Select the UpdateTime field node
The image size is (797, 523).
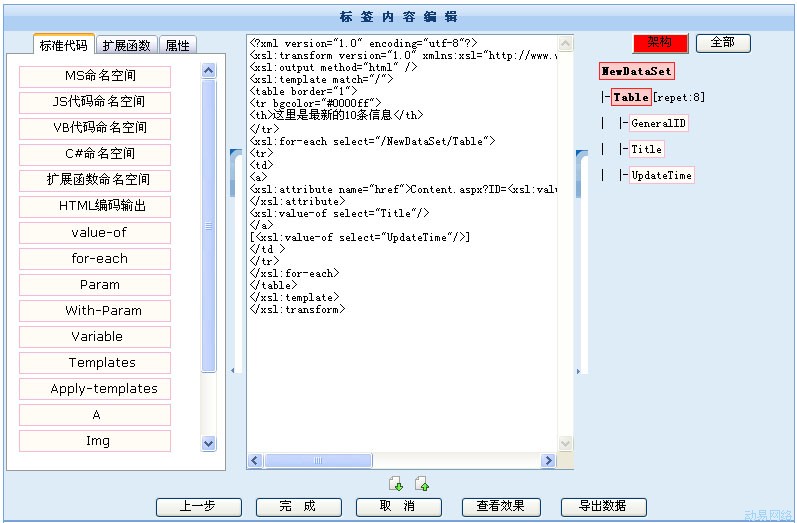point(662,175)
